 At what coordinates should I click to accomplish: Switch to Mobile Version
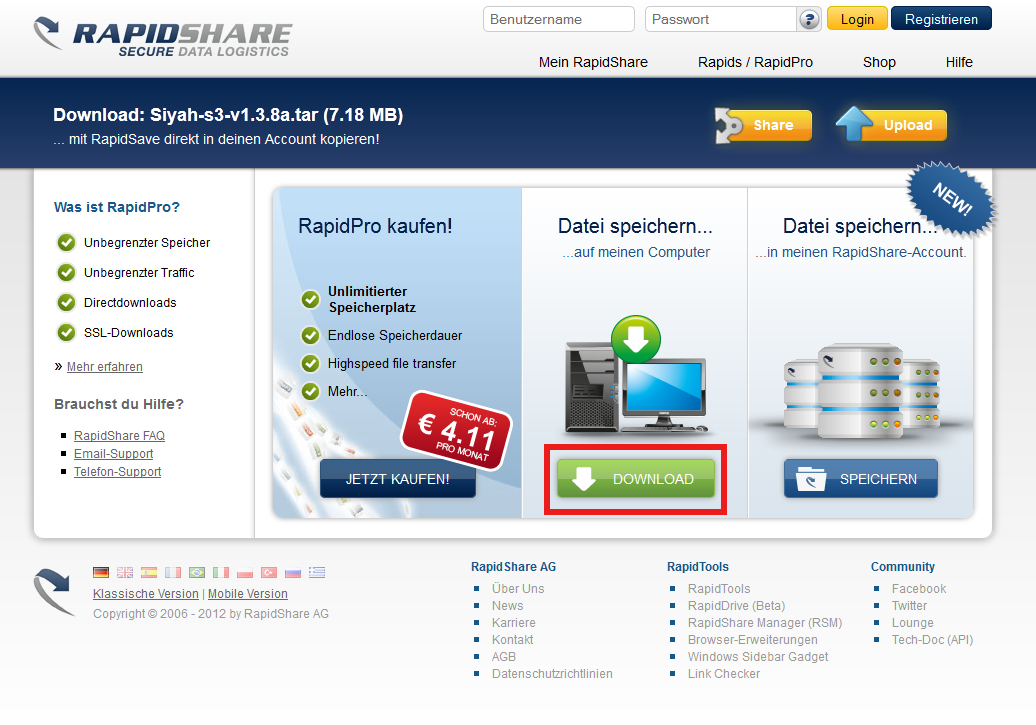point(248,593)
